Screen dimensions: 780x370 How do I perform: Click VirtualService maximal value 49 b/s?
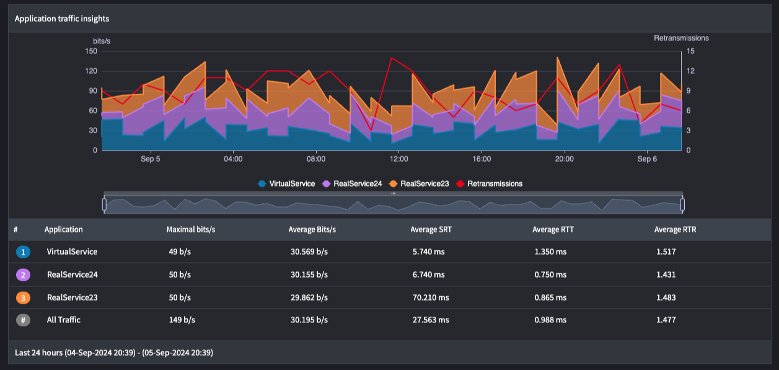point(180,252)
